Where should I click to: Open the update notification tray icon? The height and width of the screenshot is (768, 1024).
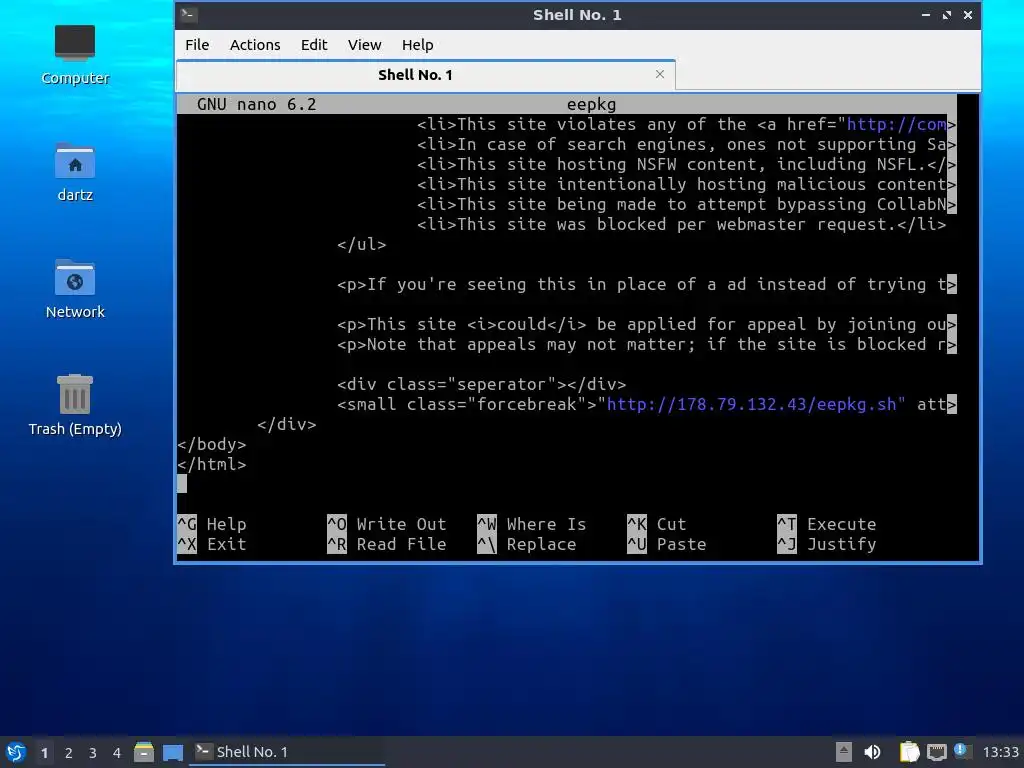pyautogui.click(x=961, y=750)
